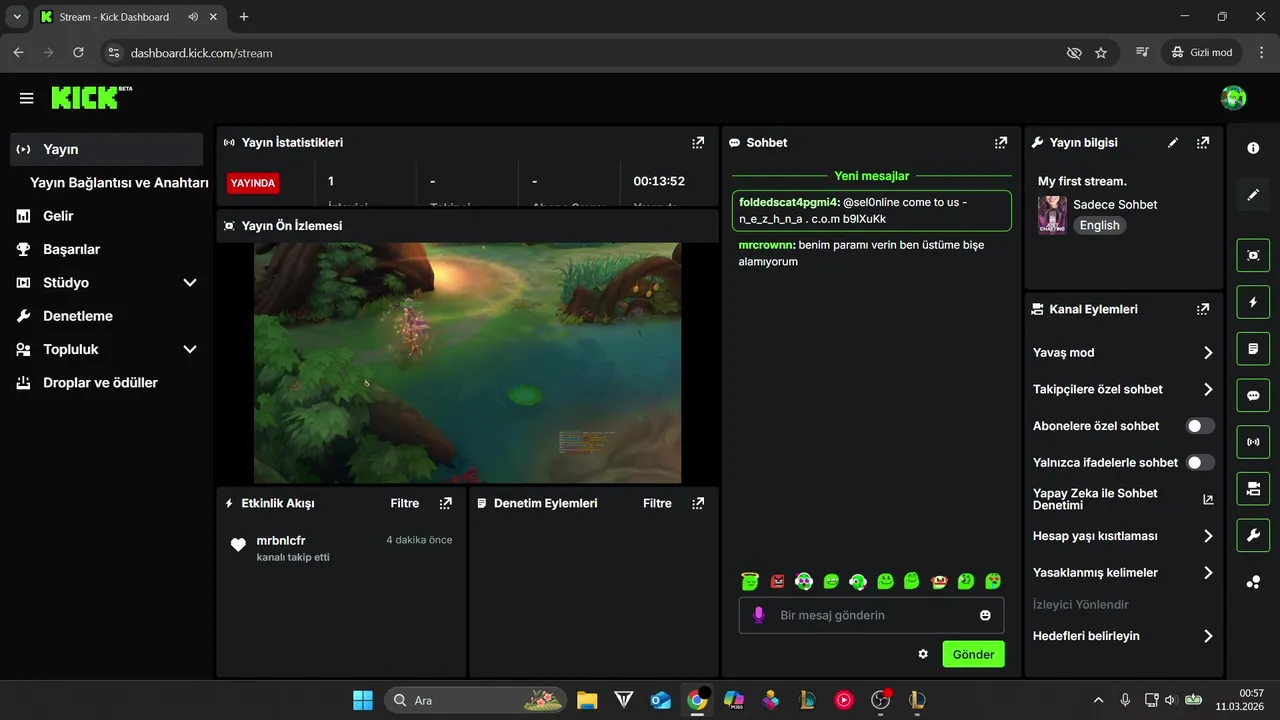Viewport: 1280px width, 720px height.
Task: Open Yavaş mod settings chevron
Action: 1208,353
